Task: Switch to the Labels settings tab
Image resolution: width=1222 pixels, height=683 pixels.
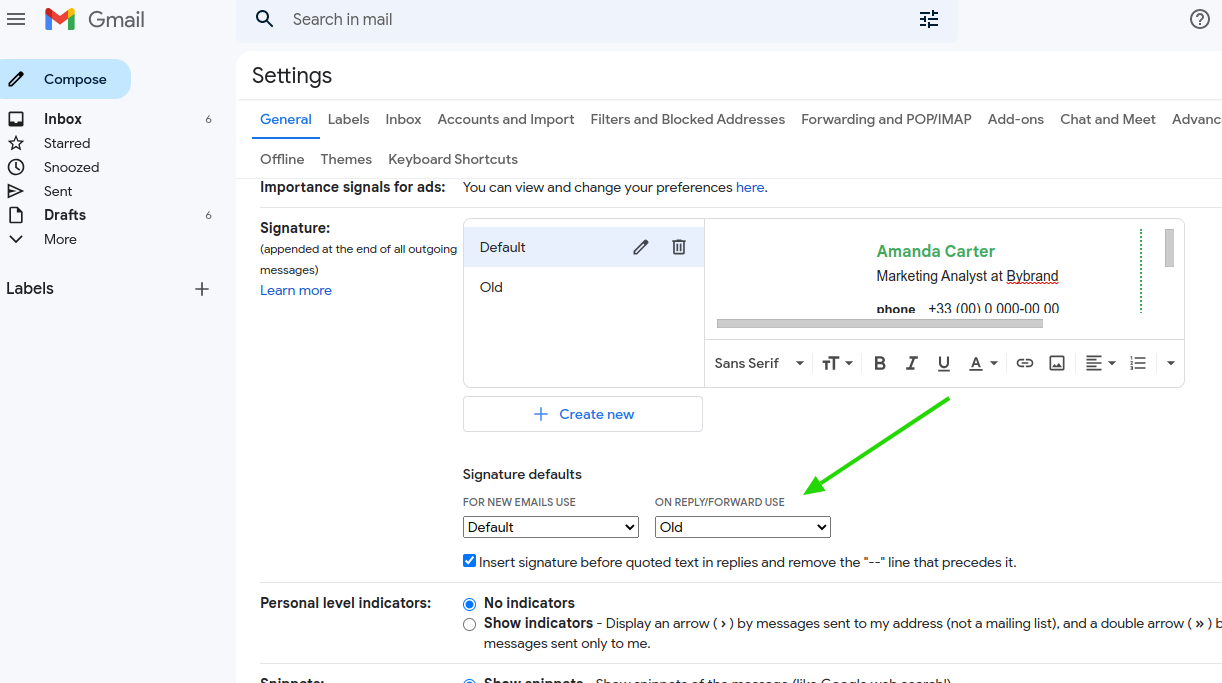Action: click(x=348, y=119)
